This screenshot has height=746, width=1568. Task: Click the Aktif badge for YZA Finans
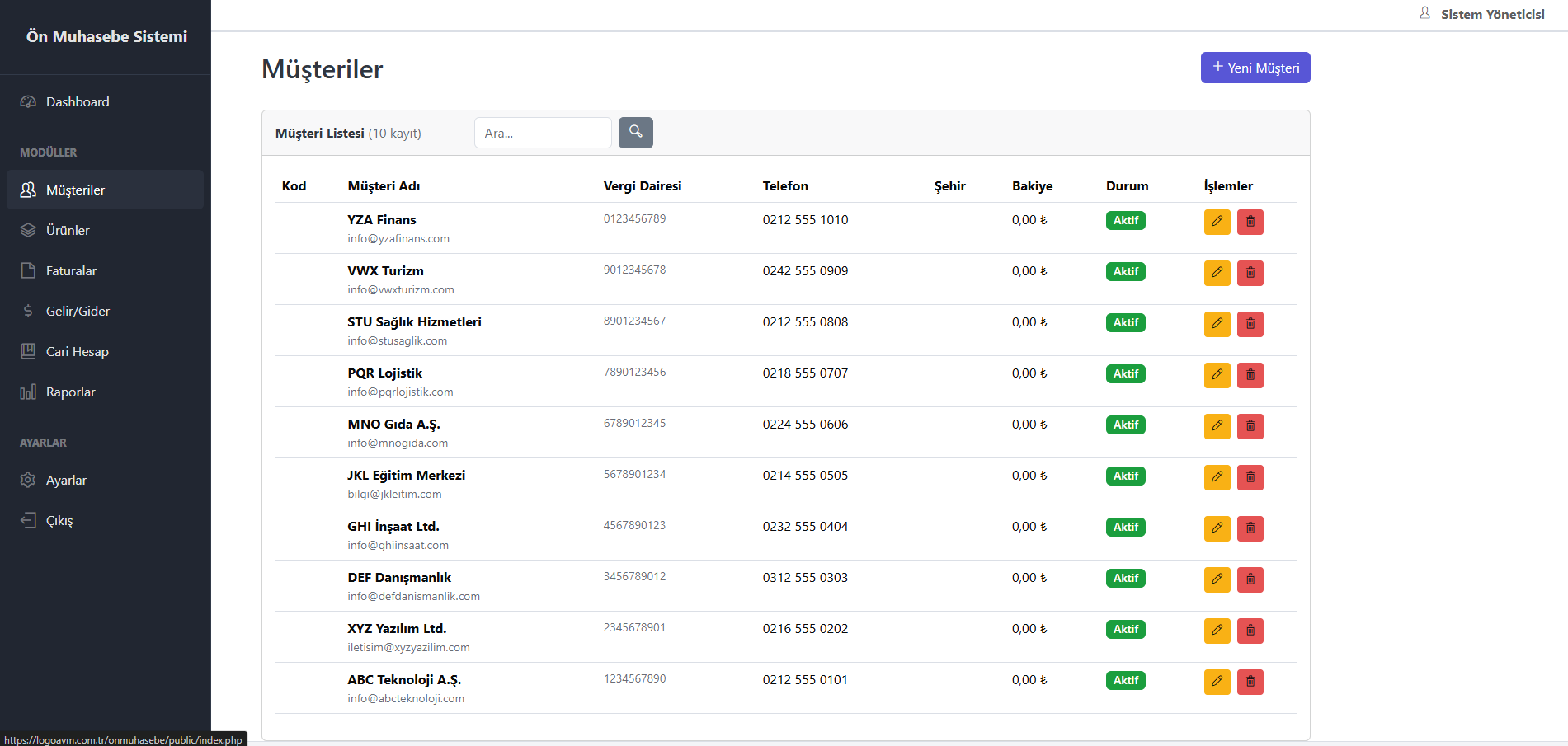pyautogui.click(x=1126, y=220)
